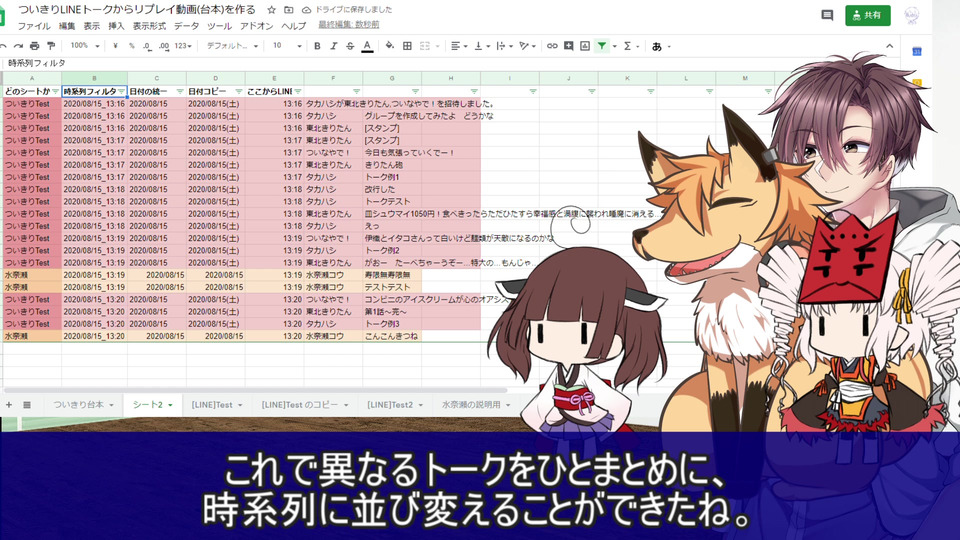Add a new sheet with plus button
This screenshot has height=540, width=960.
(x=9, y=405)
